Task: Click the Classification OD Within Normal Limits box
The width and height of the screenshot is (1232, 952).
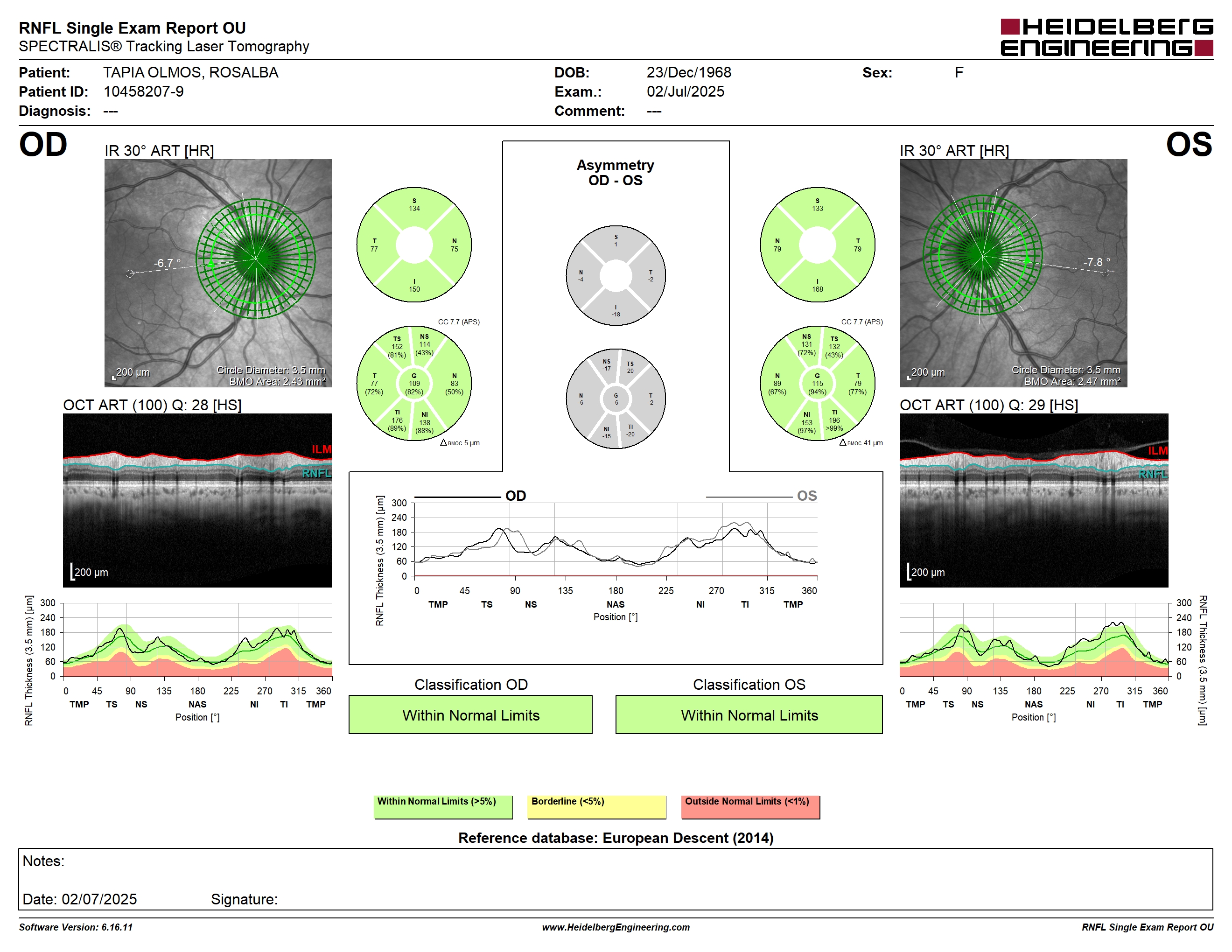Action: (x=470, y=714)
